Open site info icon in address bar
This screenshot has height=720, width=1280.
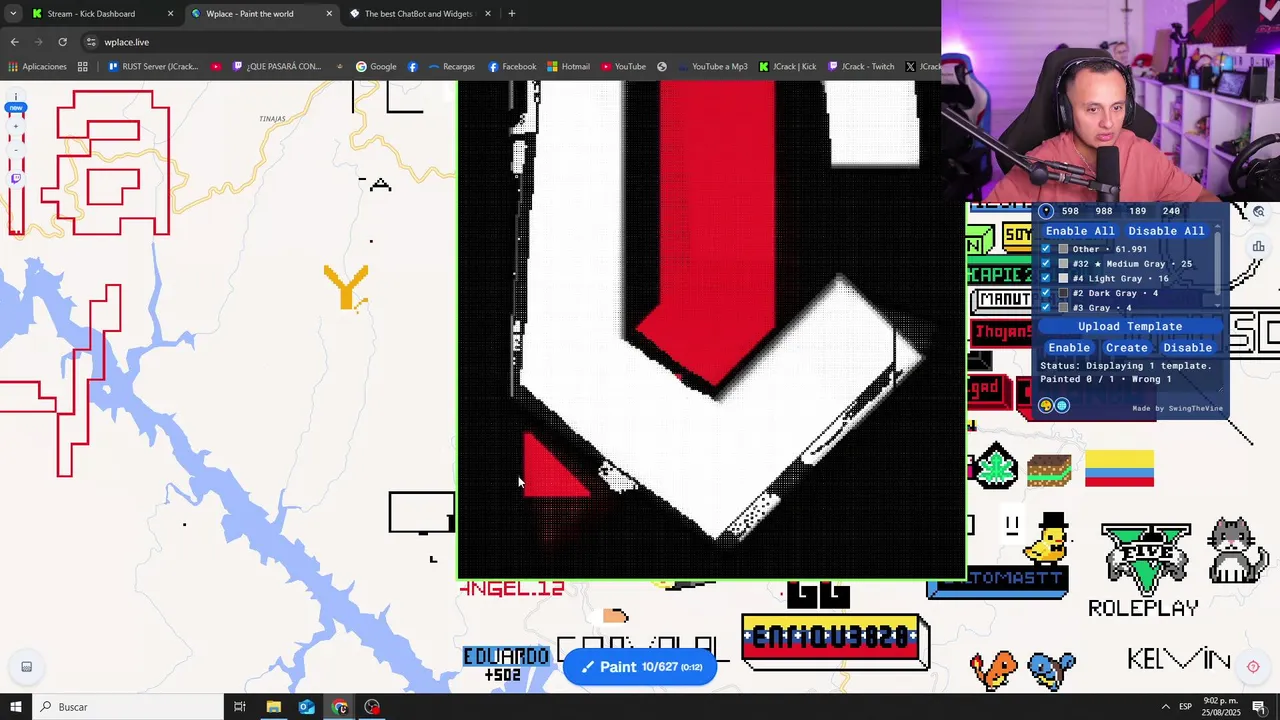coord(91,42)
